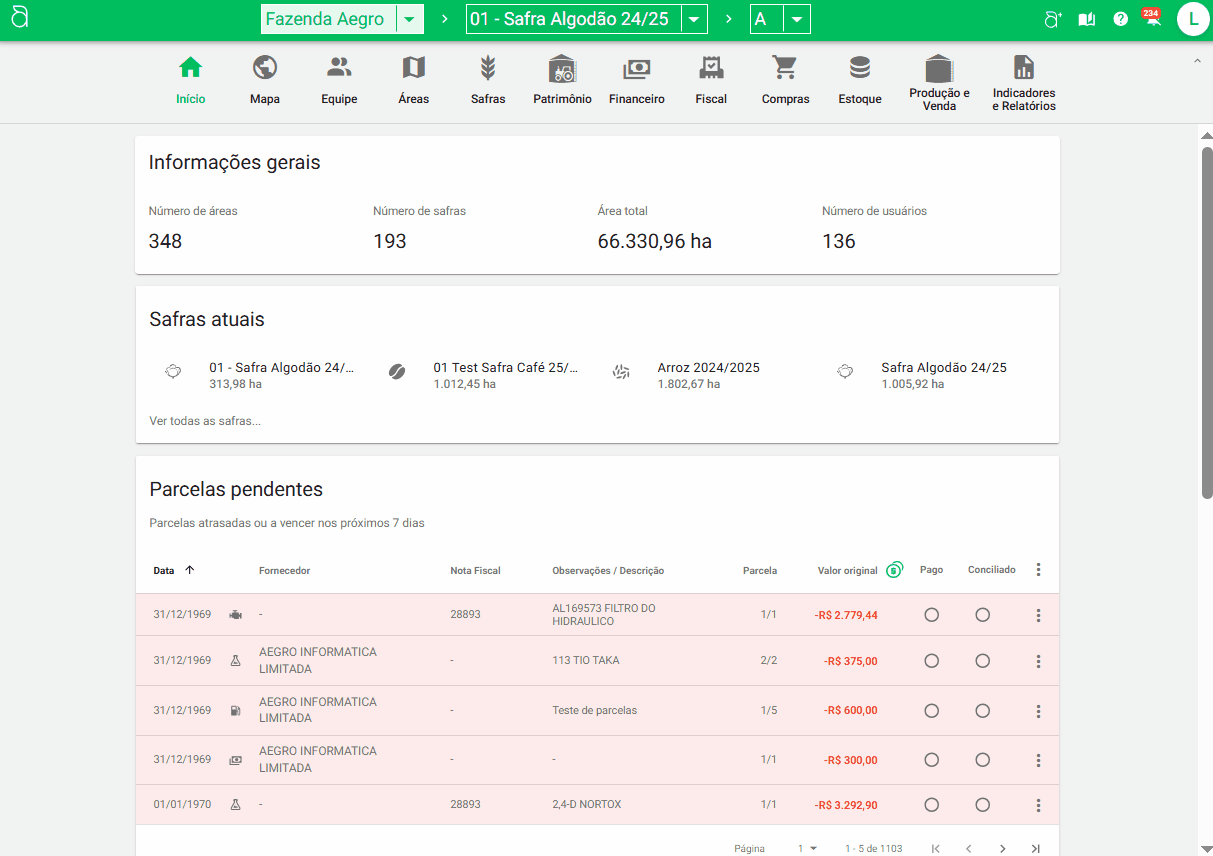Open Indicadores e Relatórios icon
The image size is (1213, 856).
click(1023, 68)
